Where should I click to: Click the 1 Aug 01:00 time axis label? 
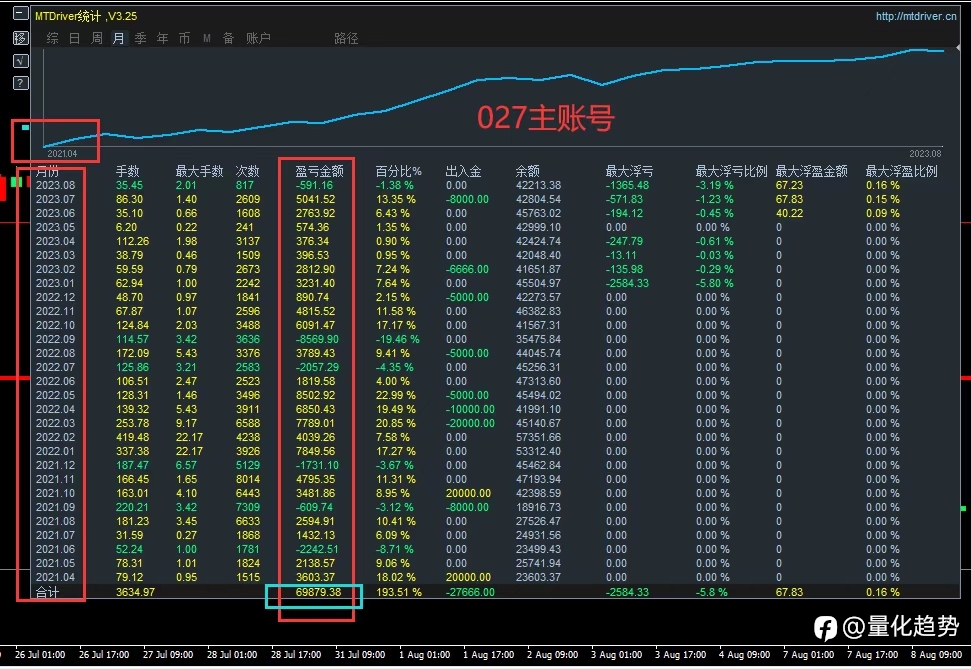[x=425, y=655]
